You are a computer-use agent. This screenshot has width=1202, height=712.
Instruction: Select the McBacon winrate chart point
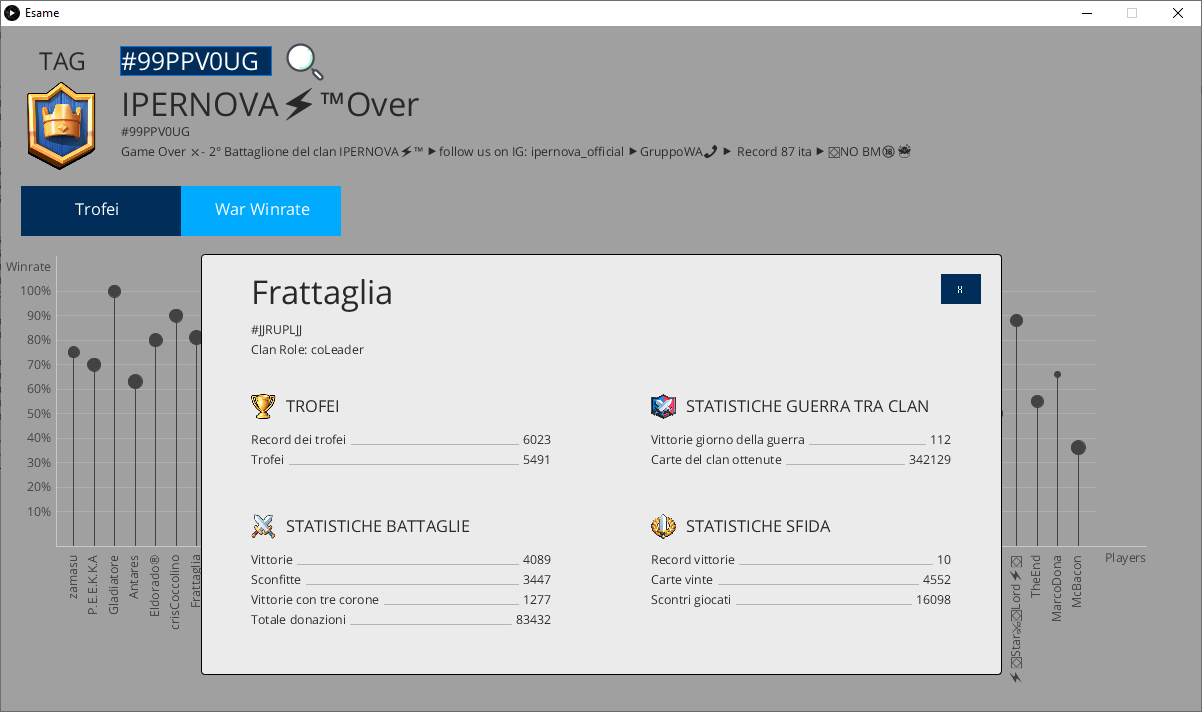coord(1078,448)
